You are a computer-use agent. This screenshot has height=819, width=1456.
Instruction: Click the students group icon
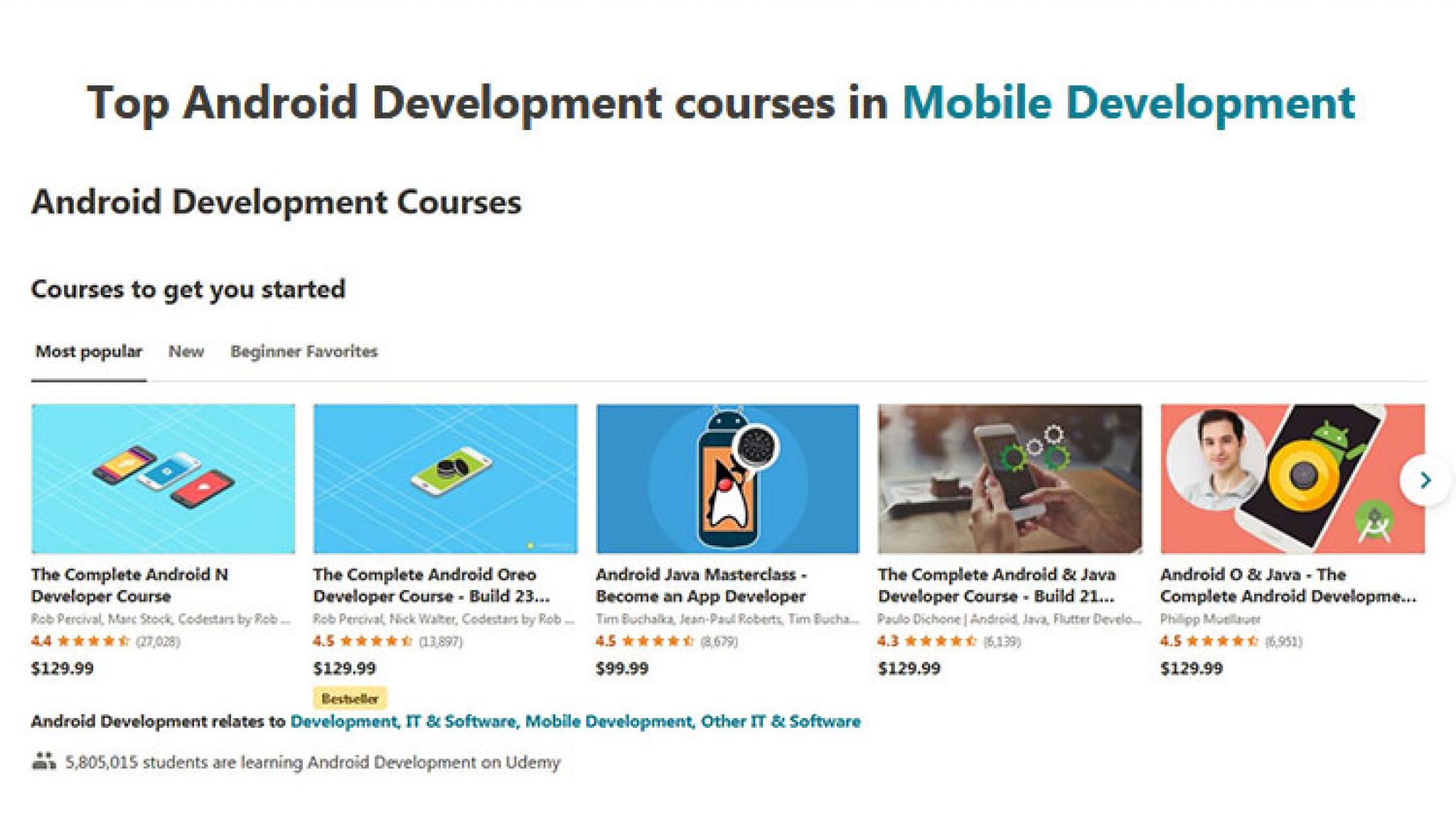tap(43, 761)
